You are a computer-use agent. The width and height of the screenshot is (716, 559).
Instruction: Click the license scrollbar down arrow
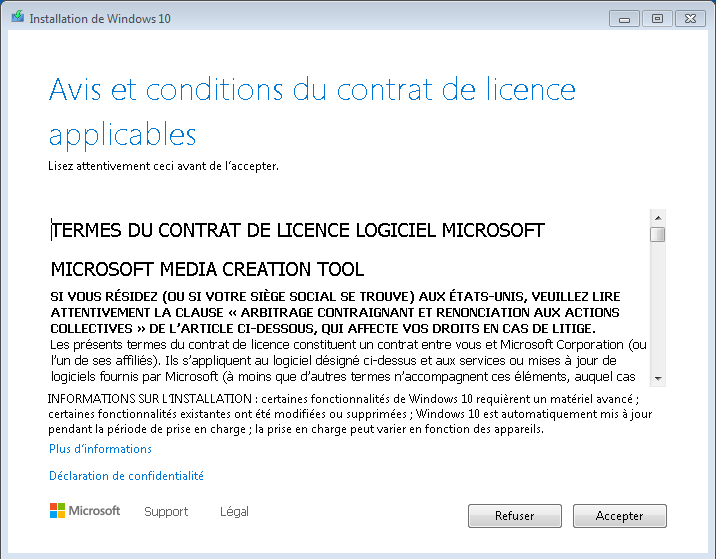pos(658,378)
